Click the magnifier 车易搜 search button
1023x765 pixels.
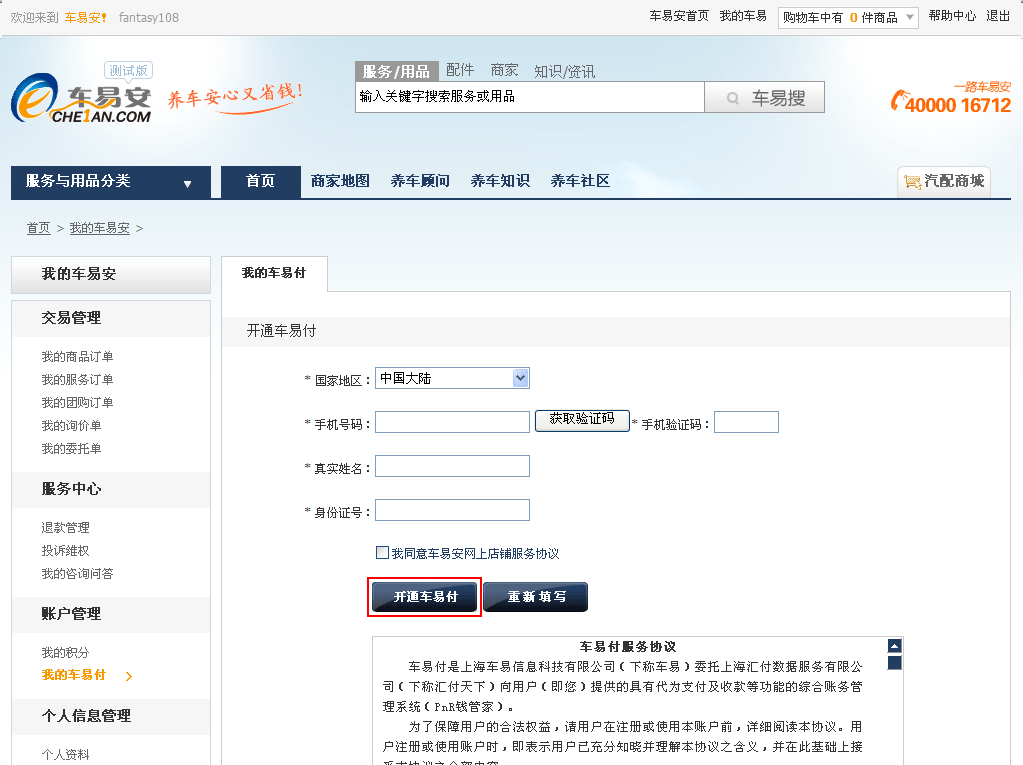[x=764, y=98]
